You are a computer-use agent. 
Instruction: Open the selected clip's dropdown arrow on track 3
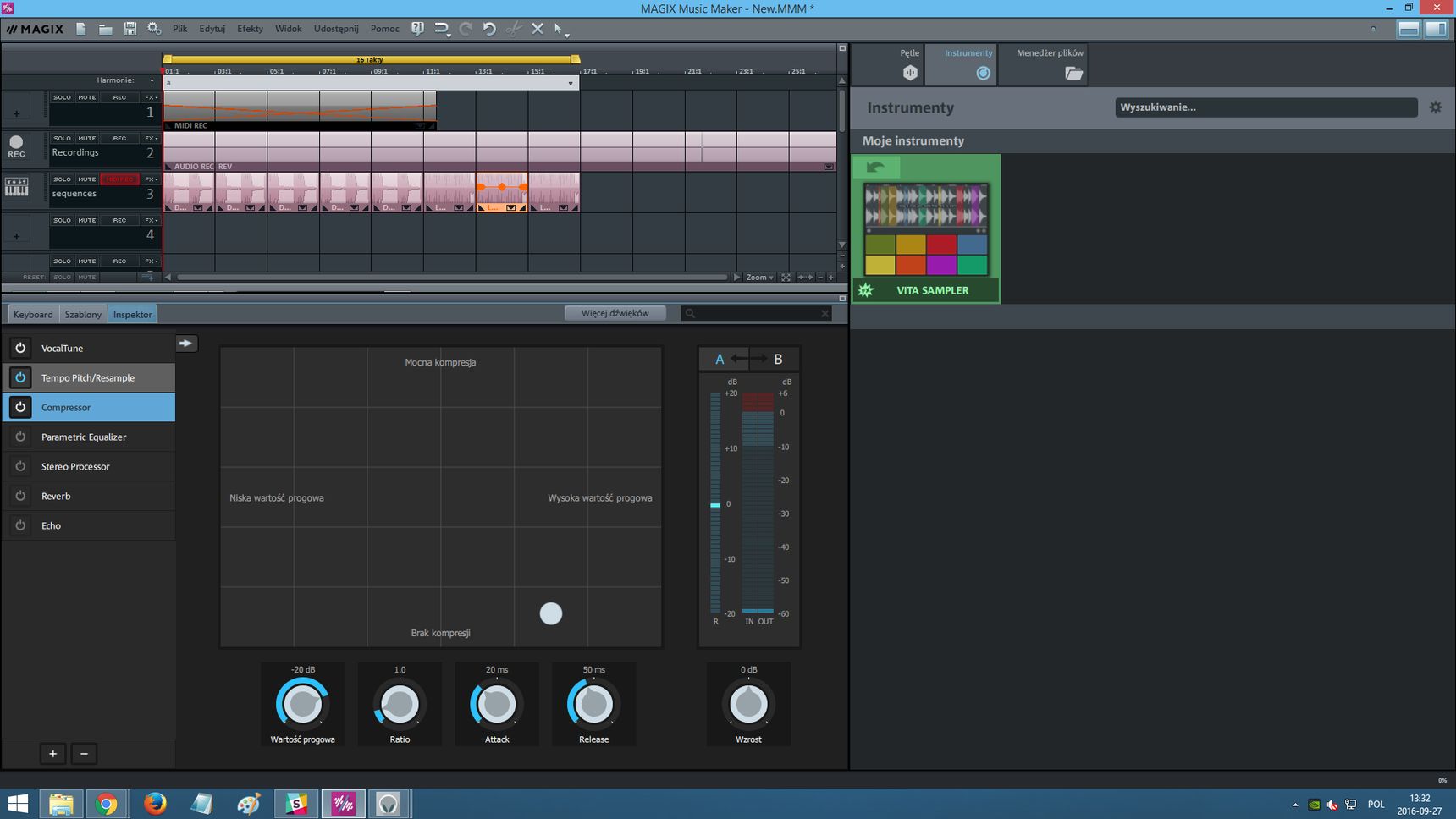(511, 207)
